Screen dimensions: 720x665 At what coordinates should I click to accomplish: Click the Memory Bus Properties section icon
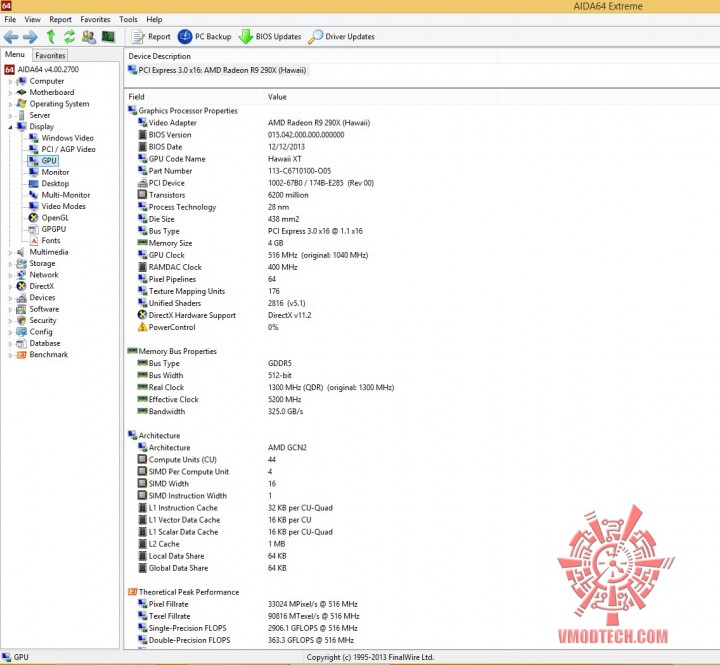[x=132, y=351]
